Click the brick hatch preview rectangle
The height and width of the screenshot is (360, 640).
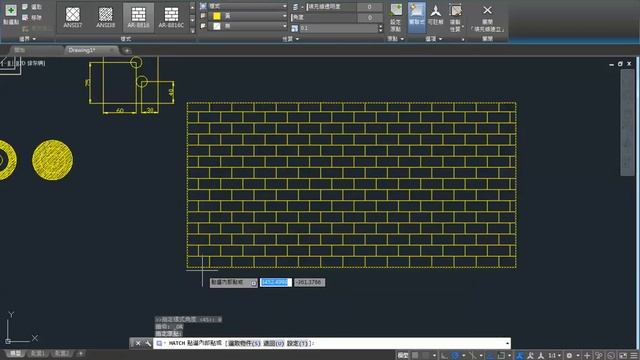click(x=351, y=185)
